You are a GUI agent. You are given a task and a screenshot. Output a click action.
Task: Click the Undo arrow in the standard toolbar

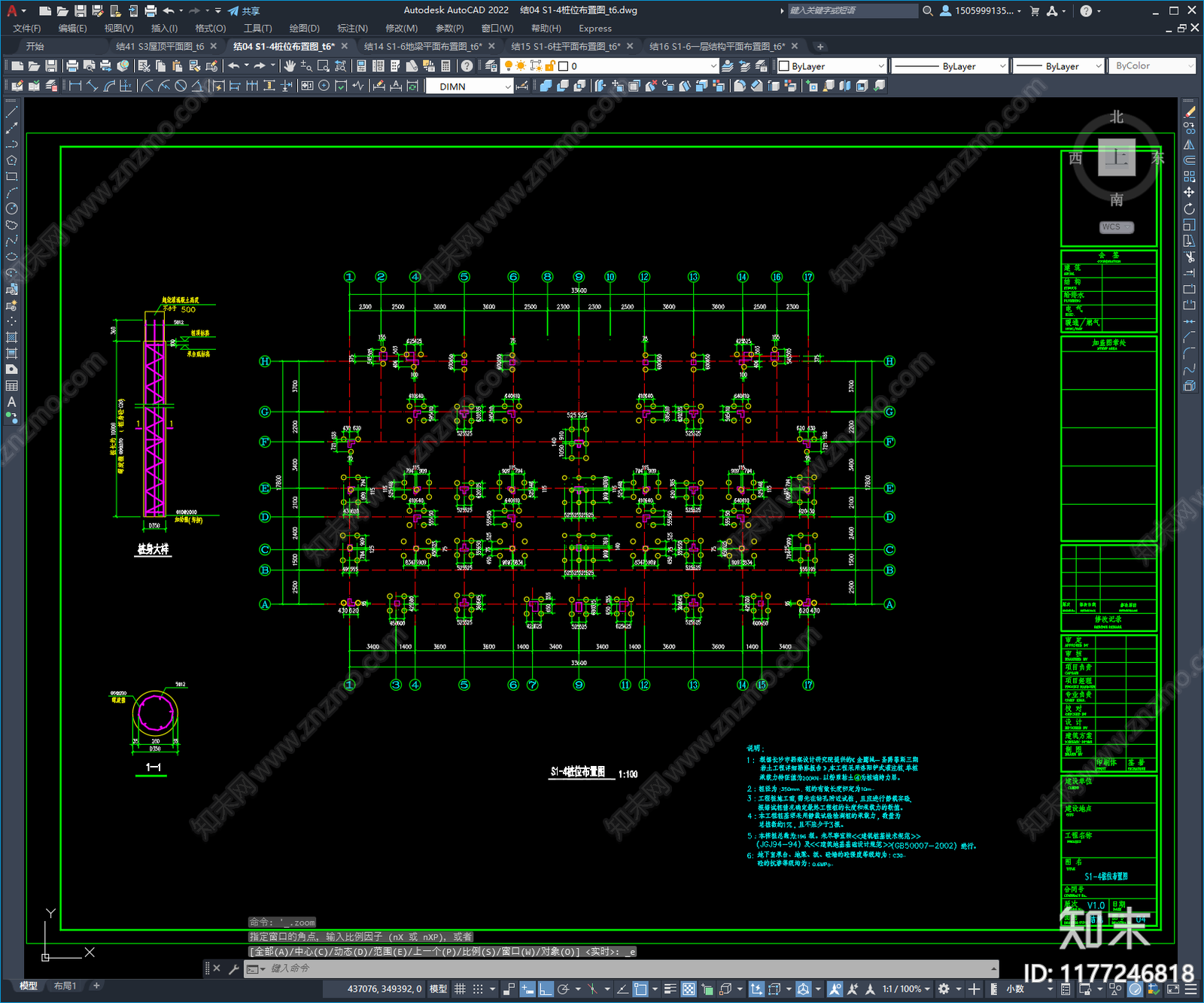click(234, 66)
